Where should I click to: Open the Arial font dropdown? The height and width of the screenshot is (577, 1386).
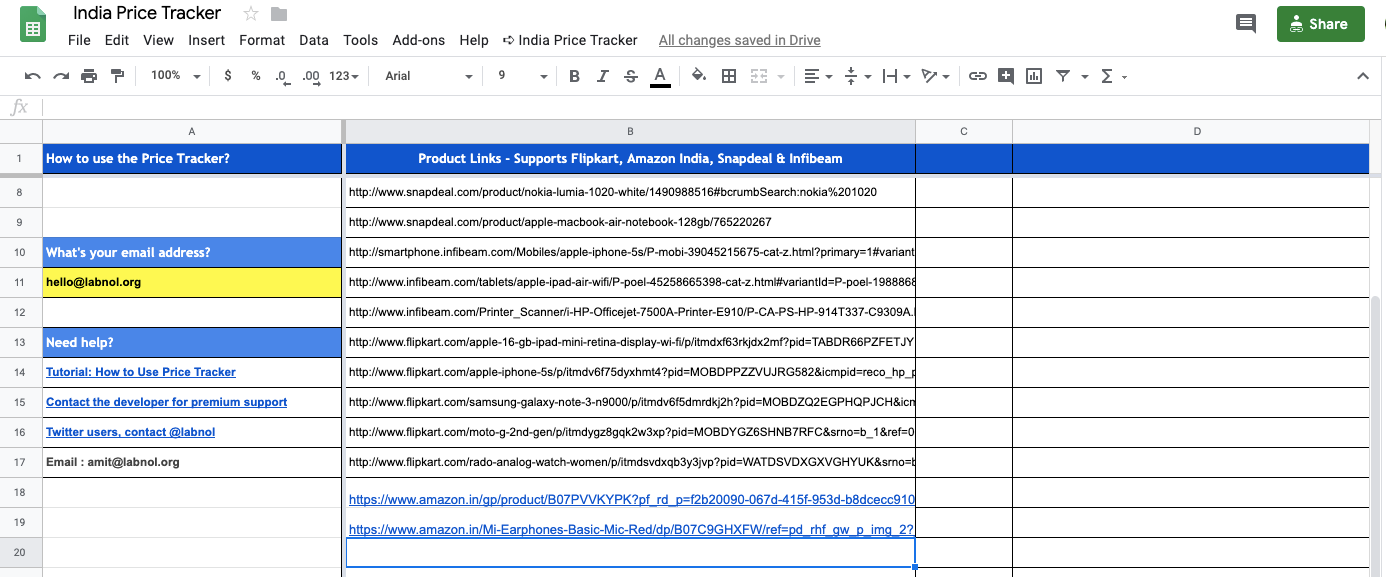[x=429, y=76]
